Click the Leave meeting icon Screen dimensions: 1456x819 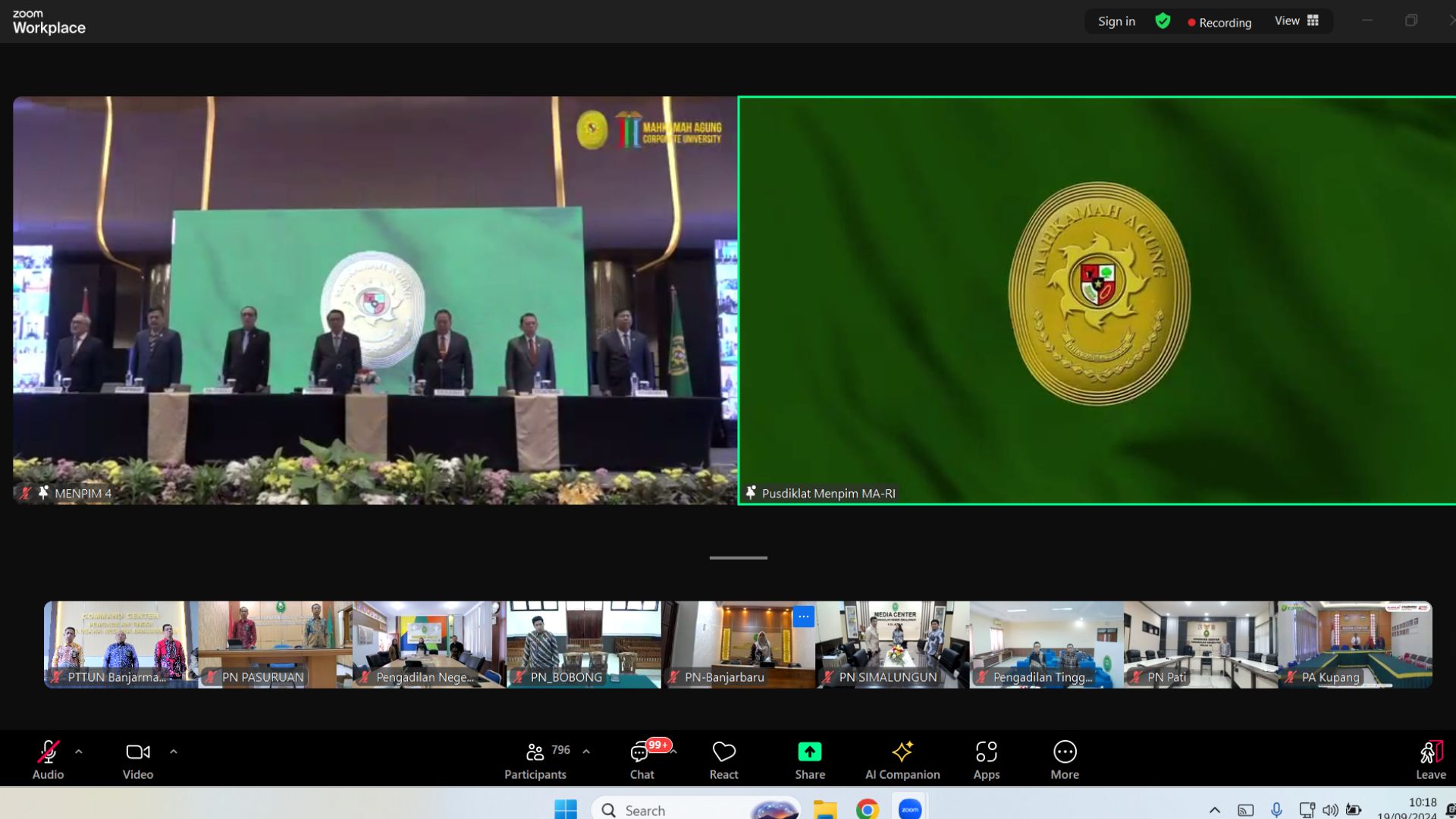[1430, 752]
